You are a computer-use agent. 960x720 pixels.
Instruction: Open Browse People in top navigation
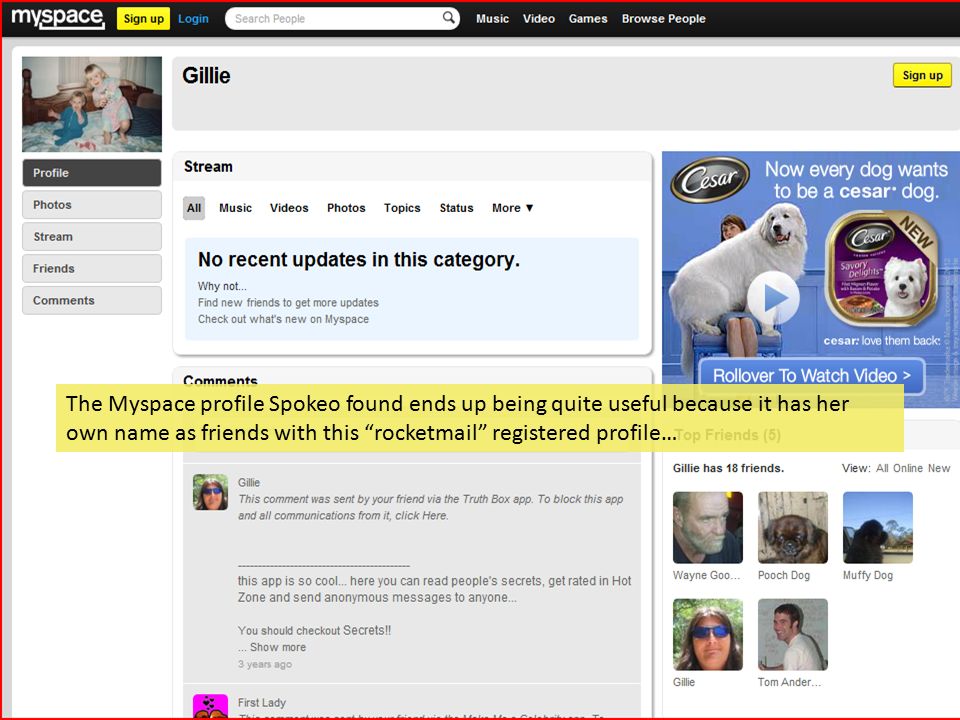[x=664, y=18]
